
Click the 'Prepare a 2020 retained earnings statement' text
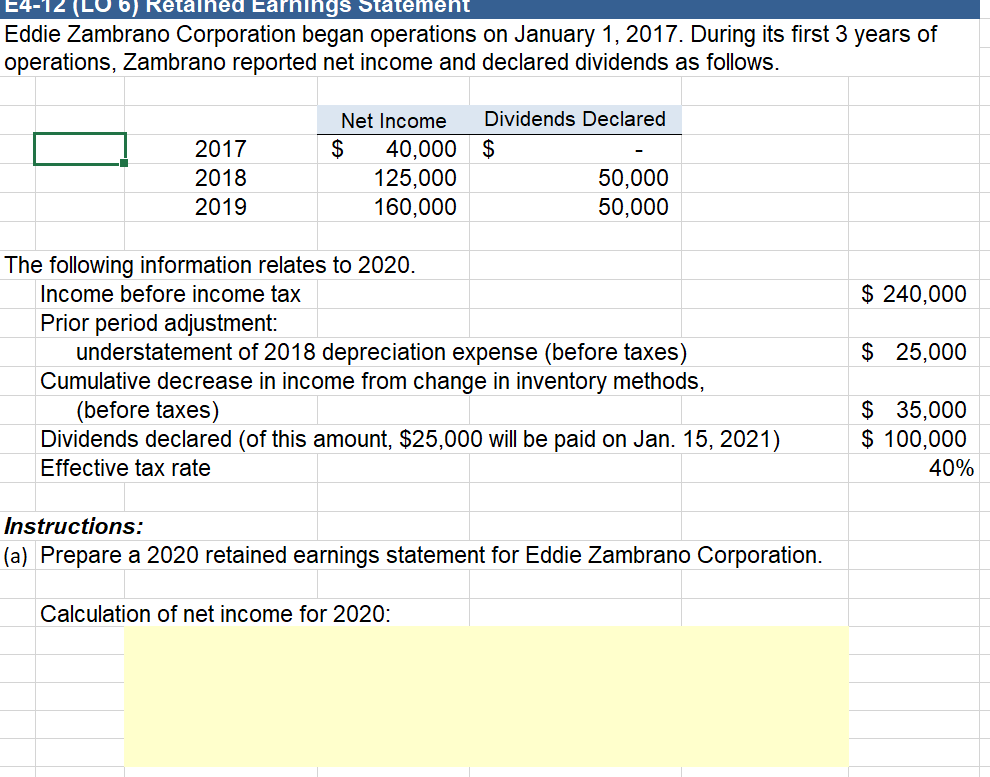pyautogui.click(x=431, y=555)
